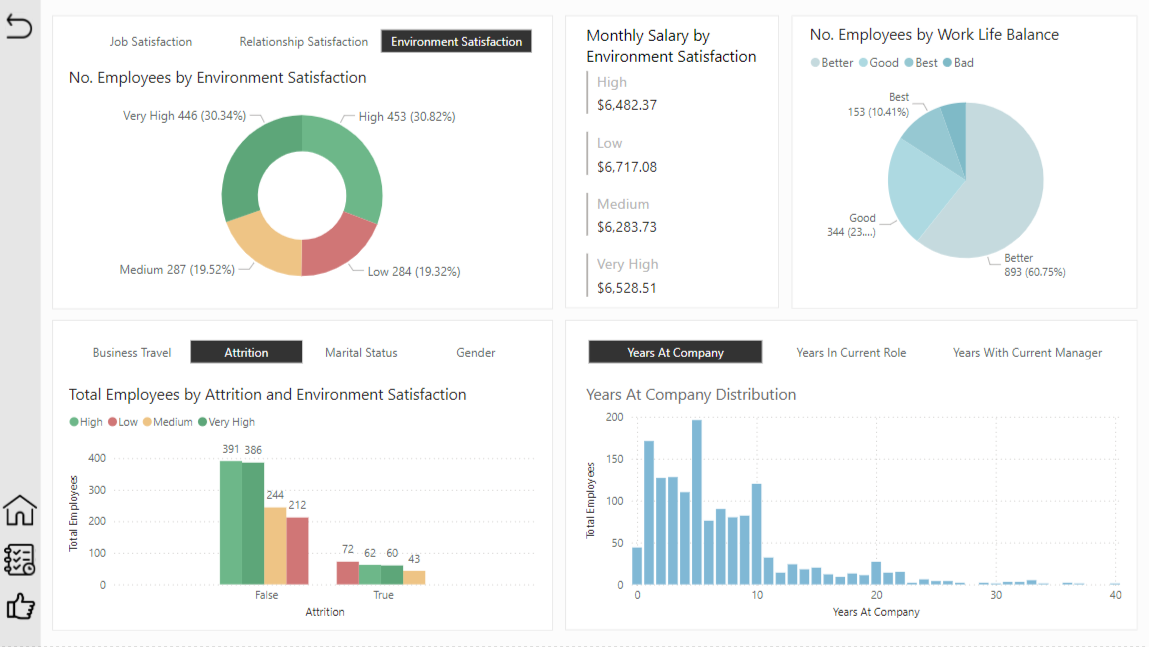The height and width of the screenshot is (647, 1149).
Task: Open the checklist icon in sidebar
Action: (x=20, y=559)
